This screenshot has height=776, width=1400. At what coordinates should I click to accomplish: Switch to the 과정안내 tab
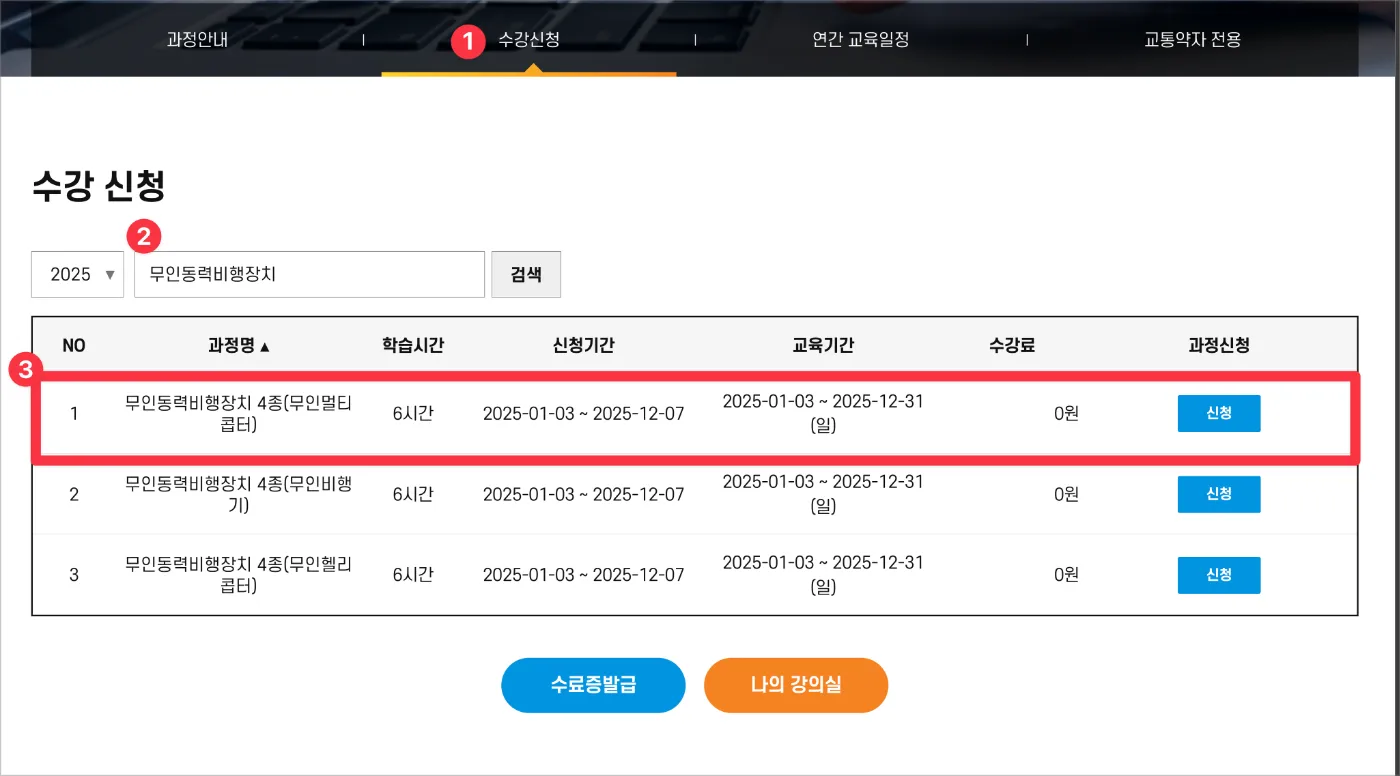[196, 40]
